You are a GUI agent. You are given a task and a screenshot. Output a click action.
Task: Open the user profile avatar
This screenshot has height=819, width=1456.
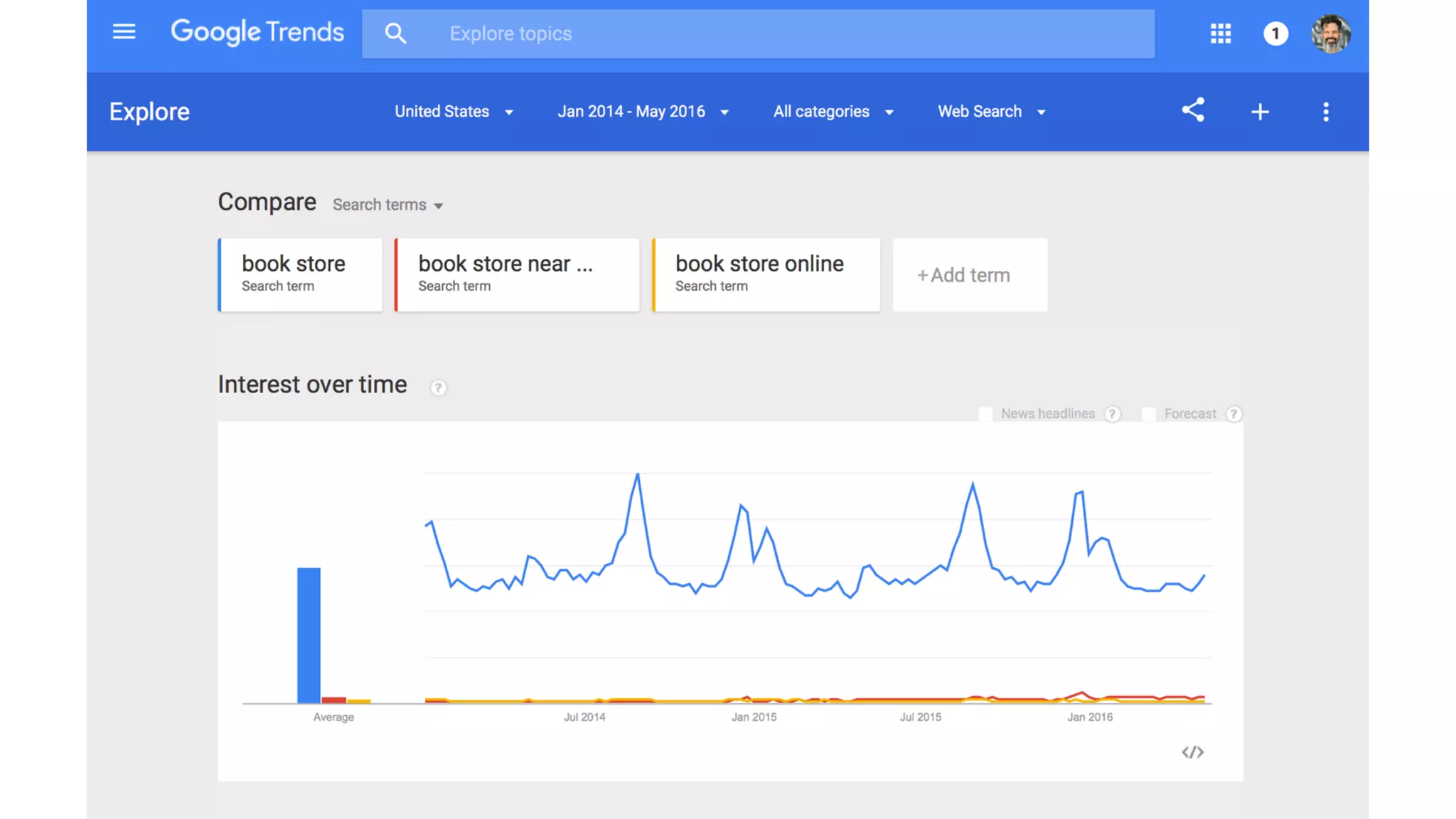(x=1330, y=33)
